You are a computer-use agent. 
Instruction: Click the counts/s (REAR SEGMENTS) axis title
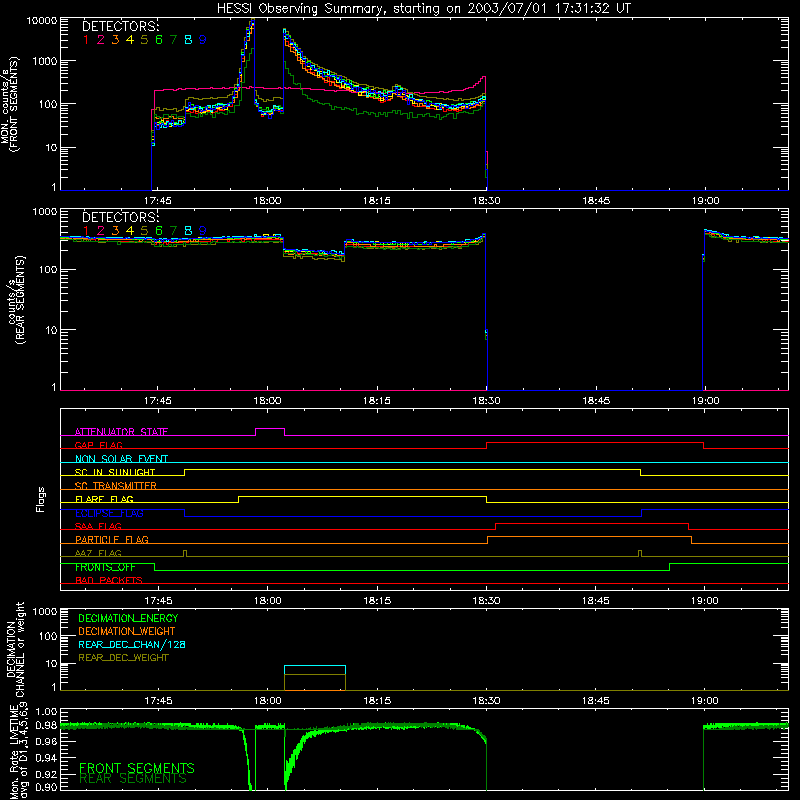(15, 300)
